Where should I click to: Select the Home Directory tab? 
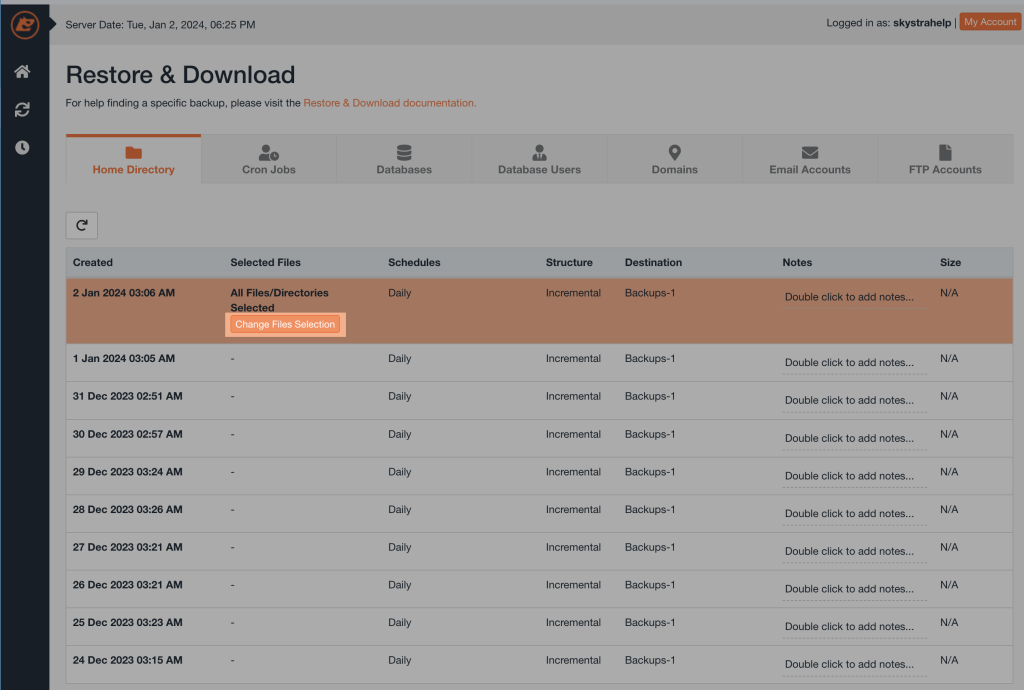[x=134, y=160]
